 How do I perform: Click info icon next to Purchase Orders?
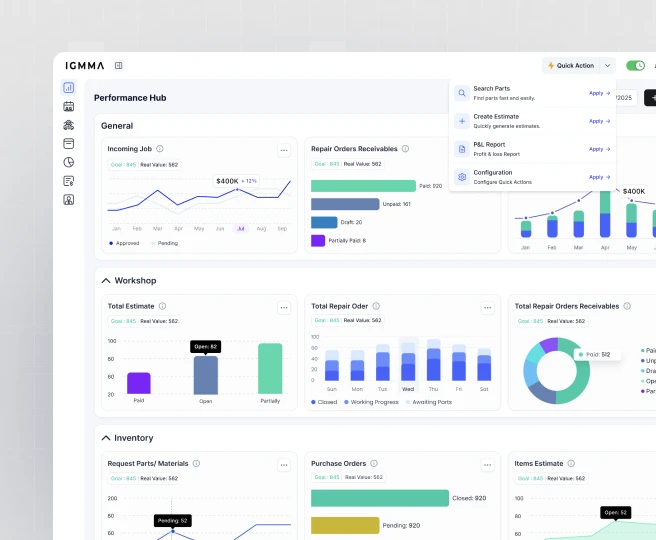click(374, 463)
